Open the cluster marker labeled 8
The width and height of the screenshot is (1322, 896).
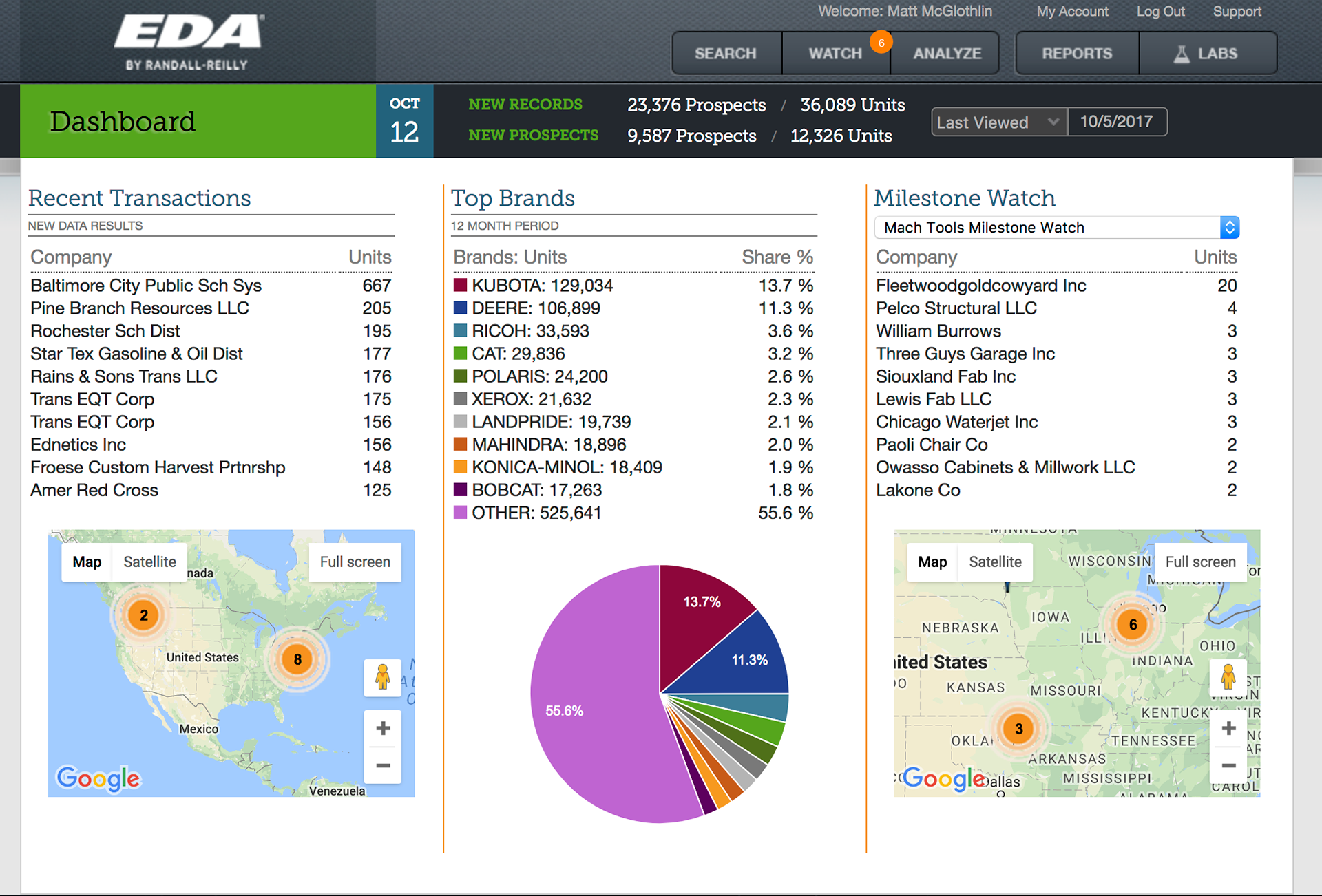[297, 659]
